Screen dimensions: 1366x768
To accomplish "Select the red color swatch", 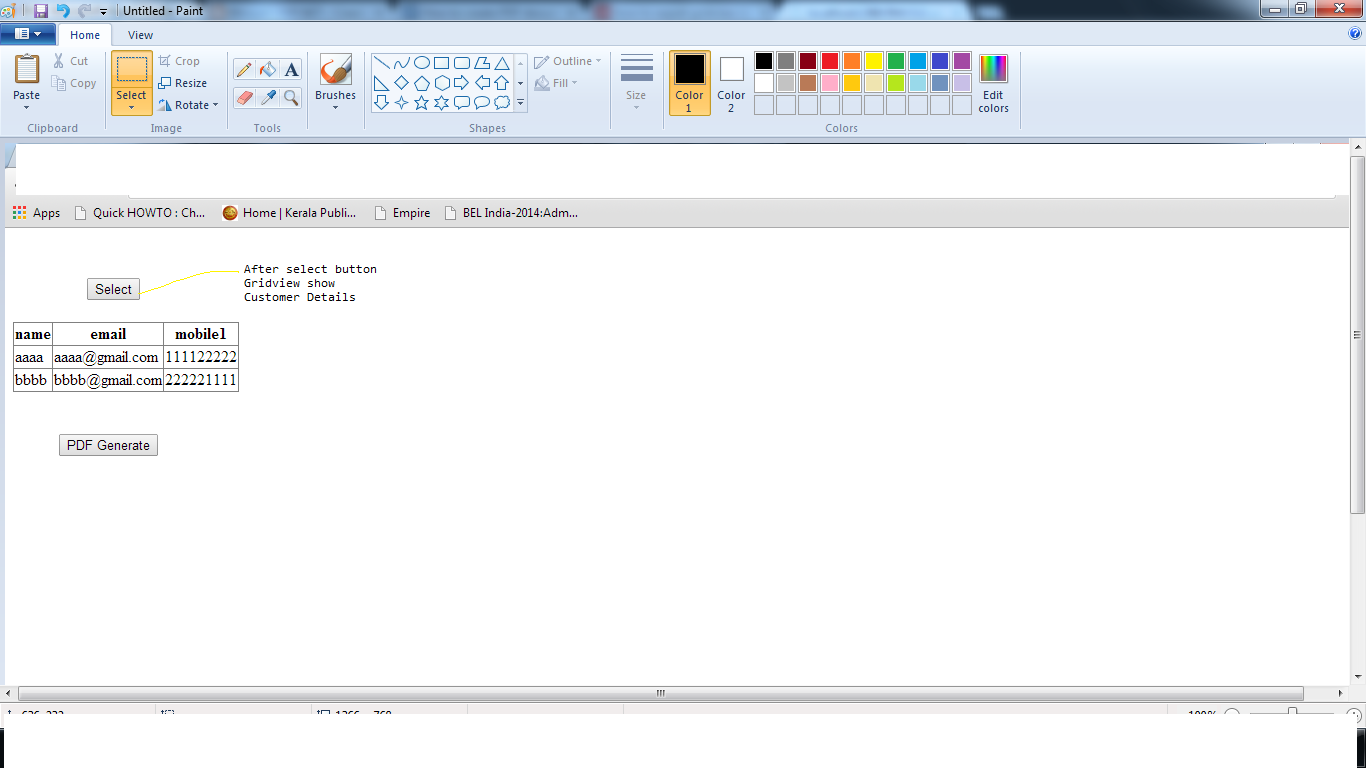I will [x=829, y=60].
